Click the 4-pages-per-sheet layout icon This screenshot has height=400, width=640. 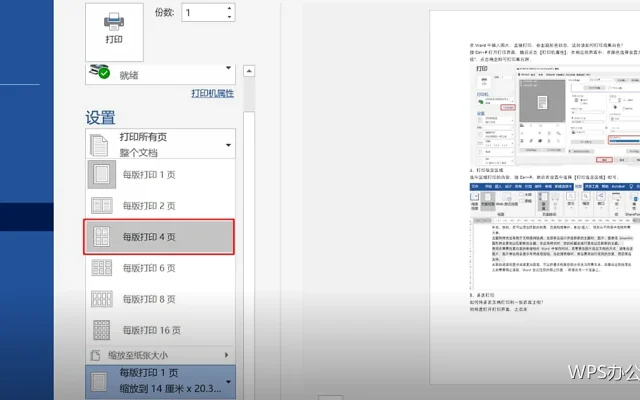pyautogui.click(x=102, y=237)
